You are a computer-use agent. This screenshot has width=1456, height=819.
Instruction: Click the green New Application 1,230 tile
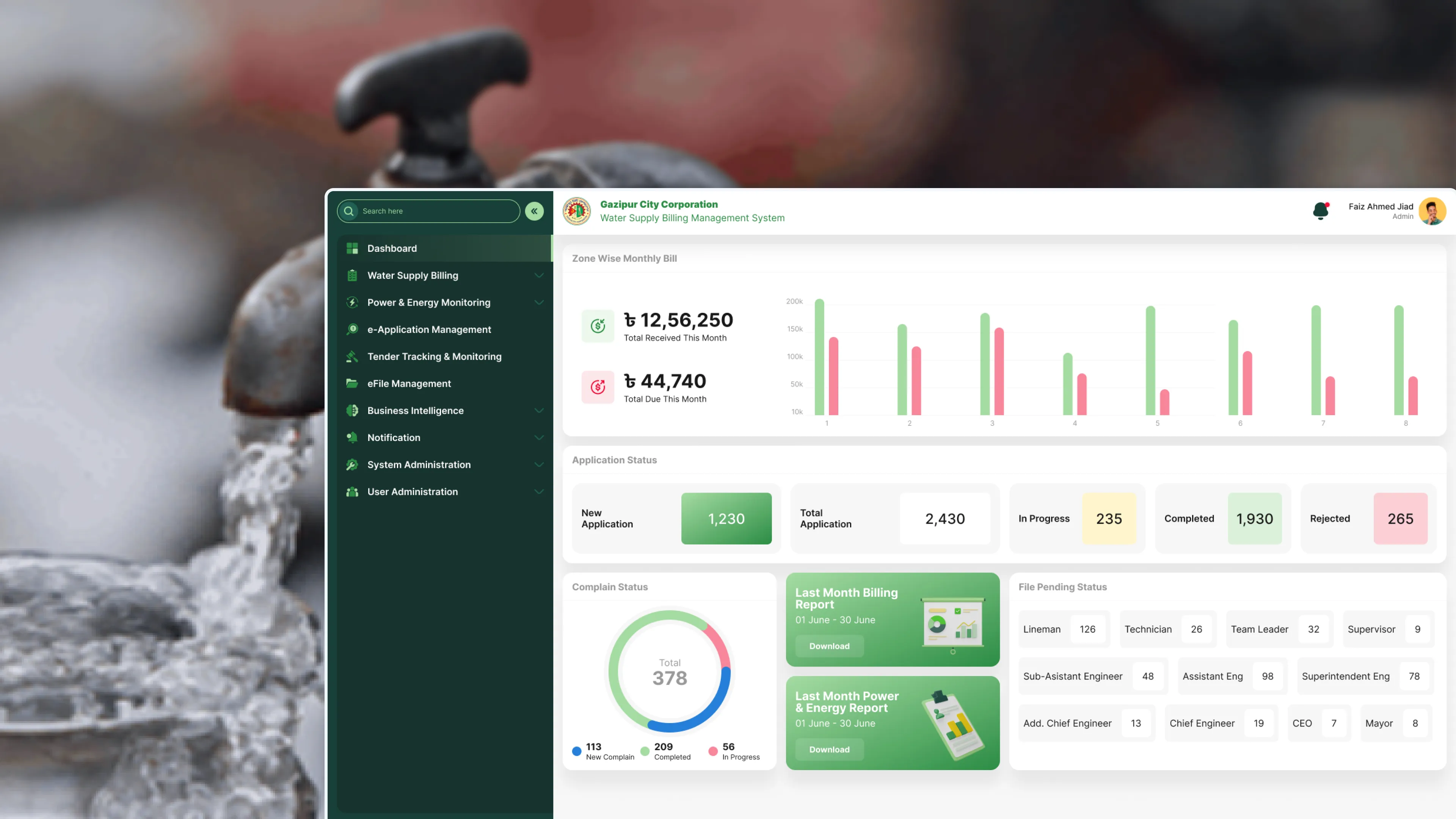[x=726, y=518]
